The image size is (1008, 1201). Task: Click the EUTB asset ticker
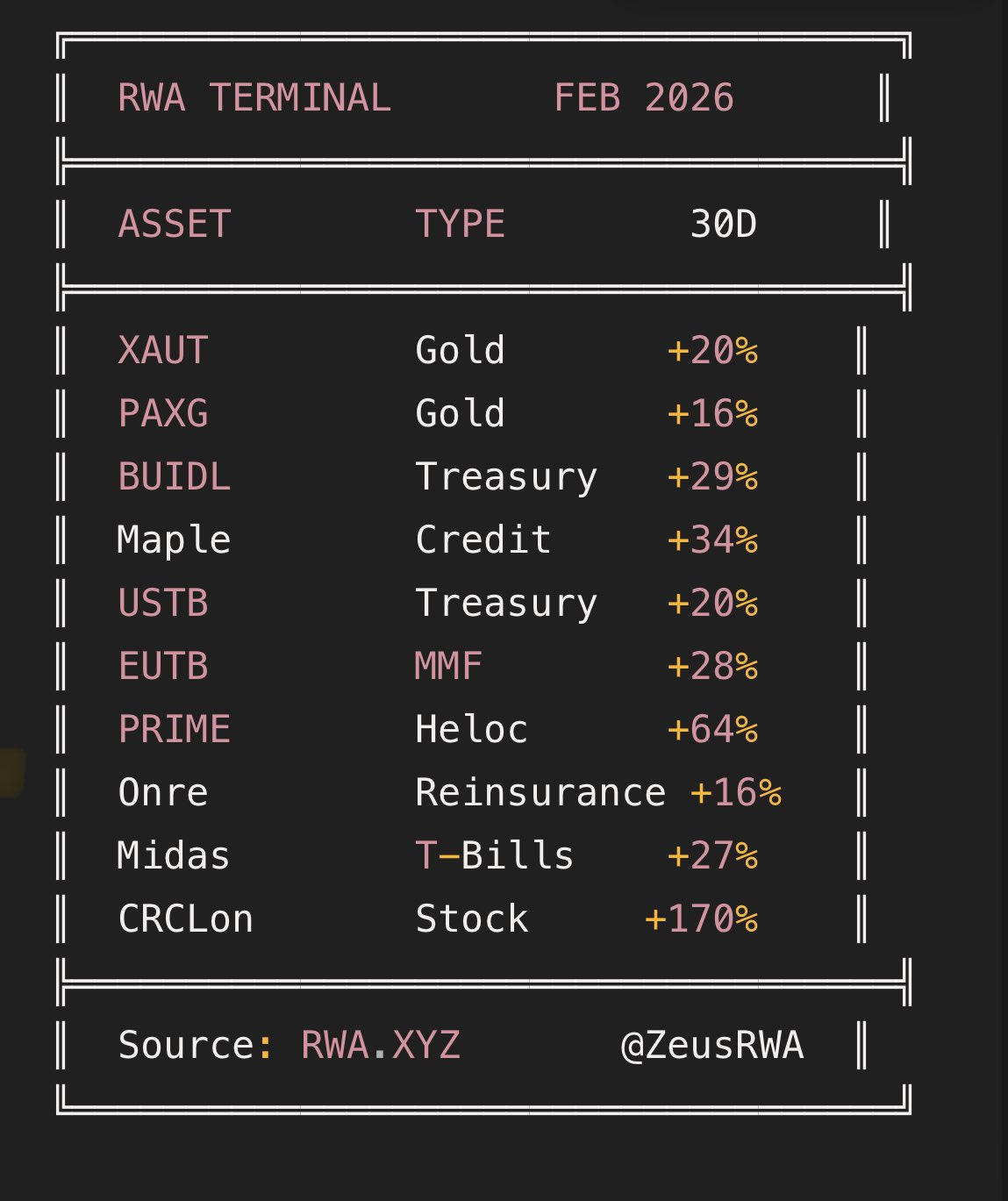(163, 666)
